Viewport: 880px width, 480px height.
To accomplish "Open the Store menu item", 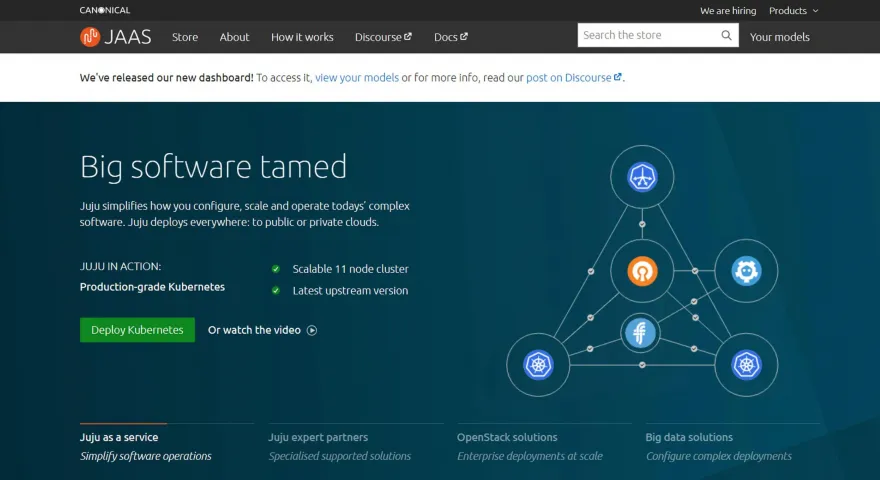I will point(185,37).
